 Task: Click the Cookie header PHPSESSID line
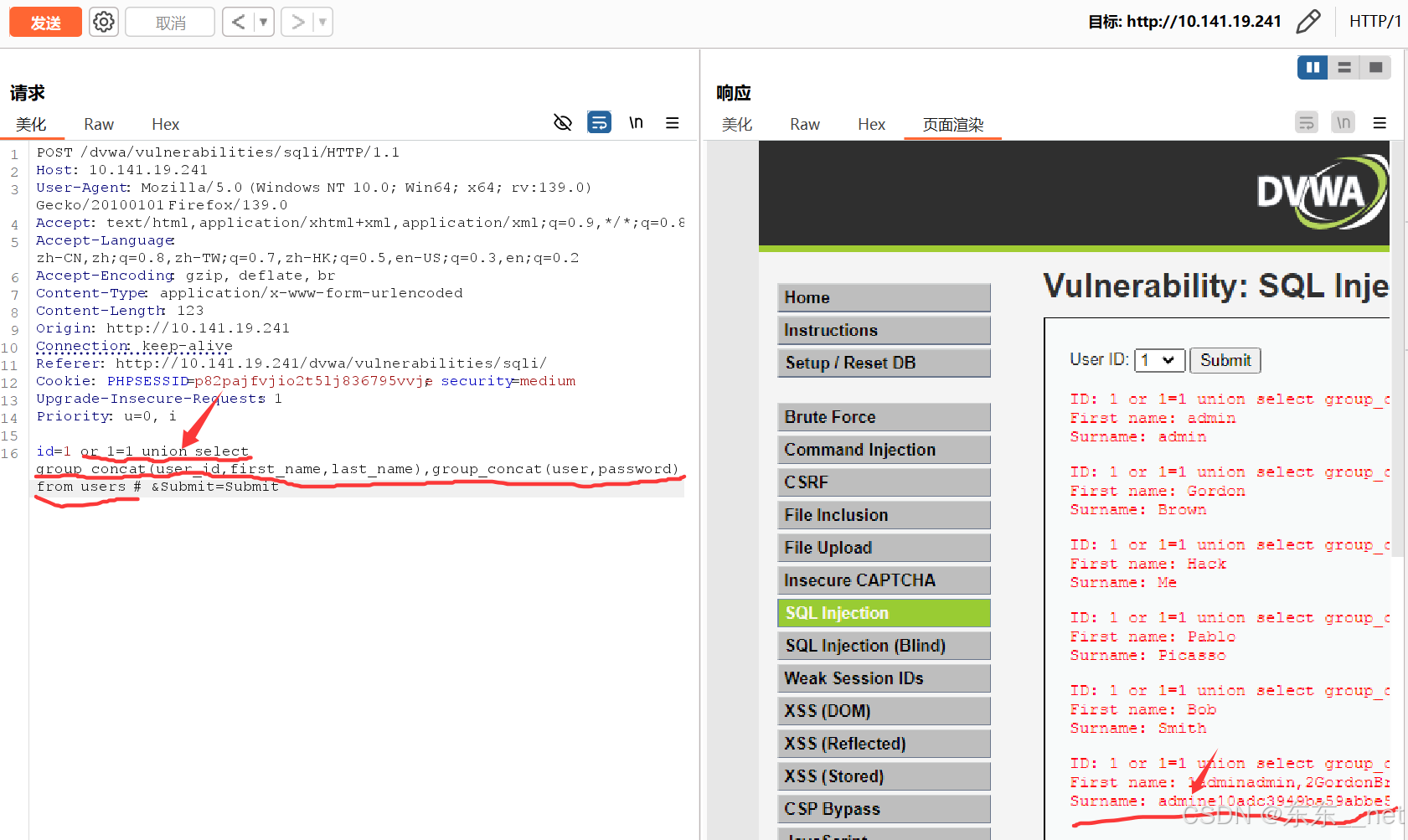pyautogui.click(x=306, y=381)
